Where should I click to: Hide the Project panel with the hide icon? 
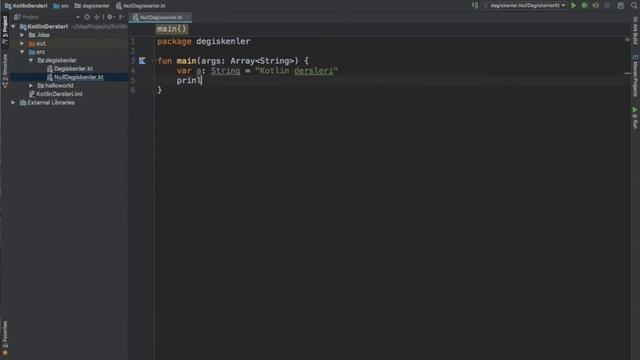(122, 17)
